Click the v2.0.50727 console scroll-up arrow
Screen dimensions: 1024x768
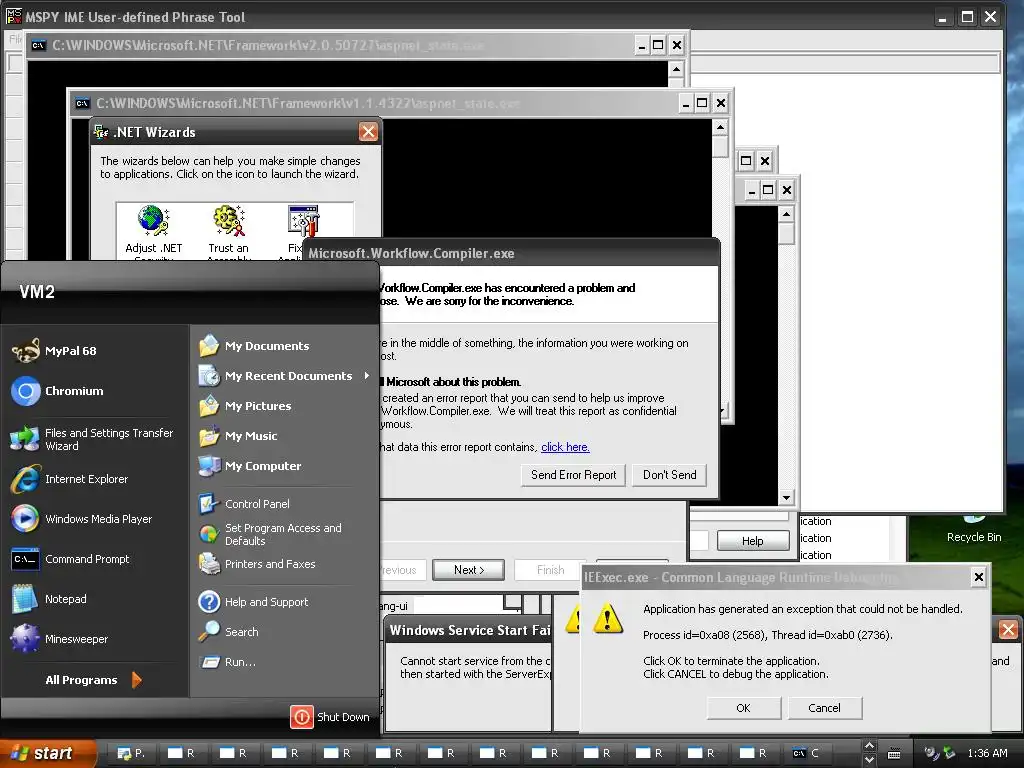[x=676, y=69]
